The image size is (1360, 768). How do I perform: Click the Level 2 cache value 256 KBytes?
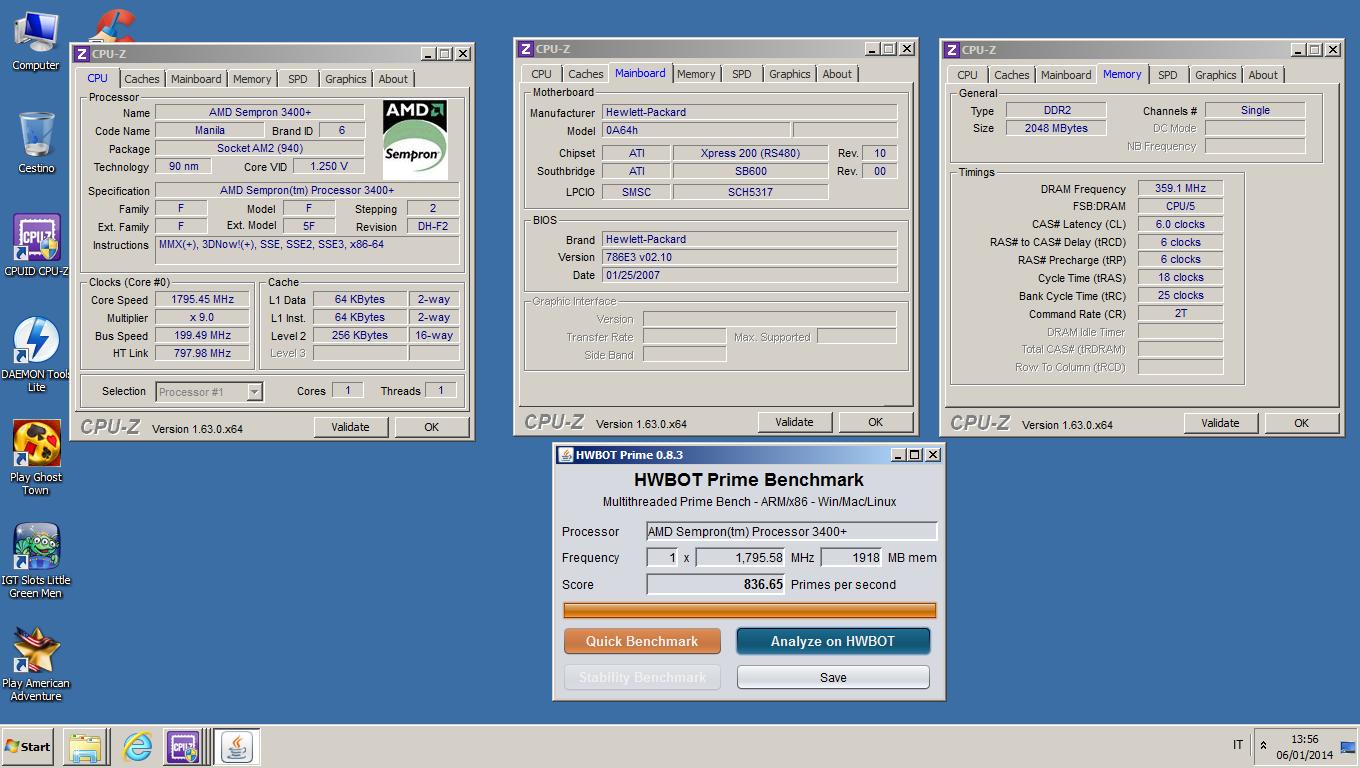(x=360, y=336)
